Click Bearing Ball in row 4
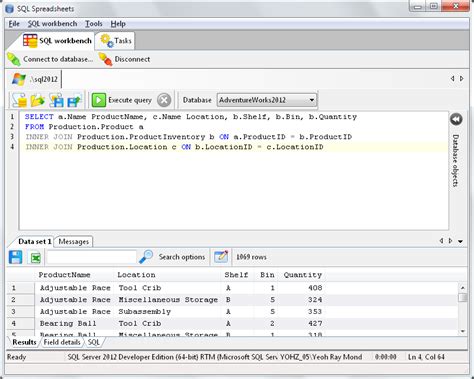474x379 pixels. click(68, 323)
